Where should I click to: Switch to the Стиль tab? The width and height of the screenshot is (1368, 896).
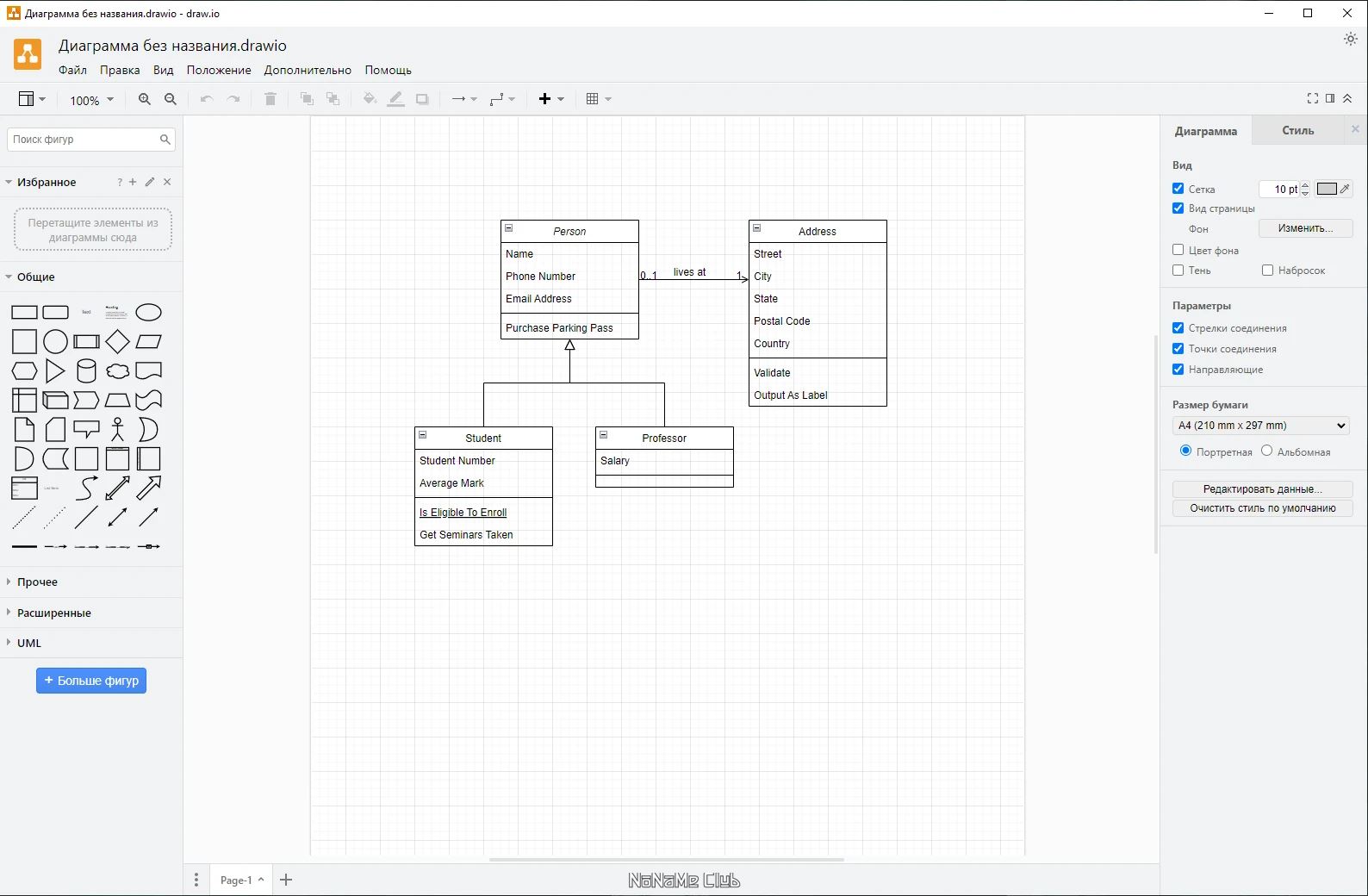tap(1297, 131)
